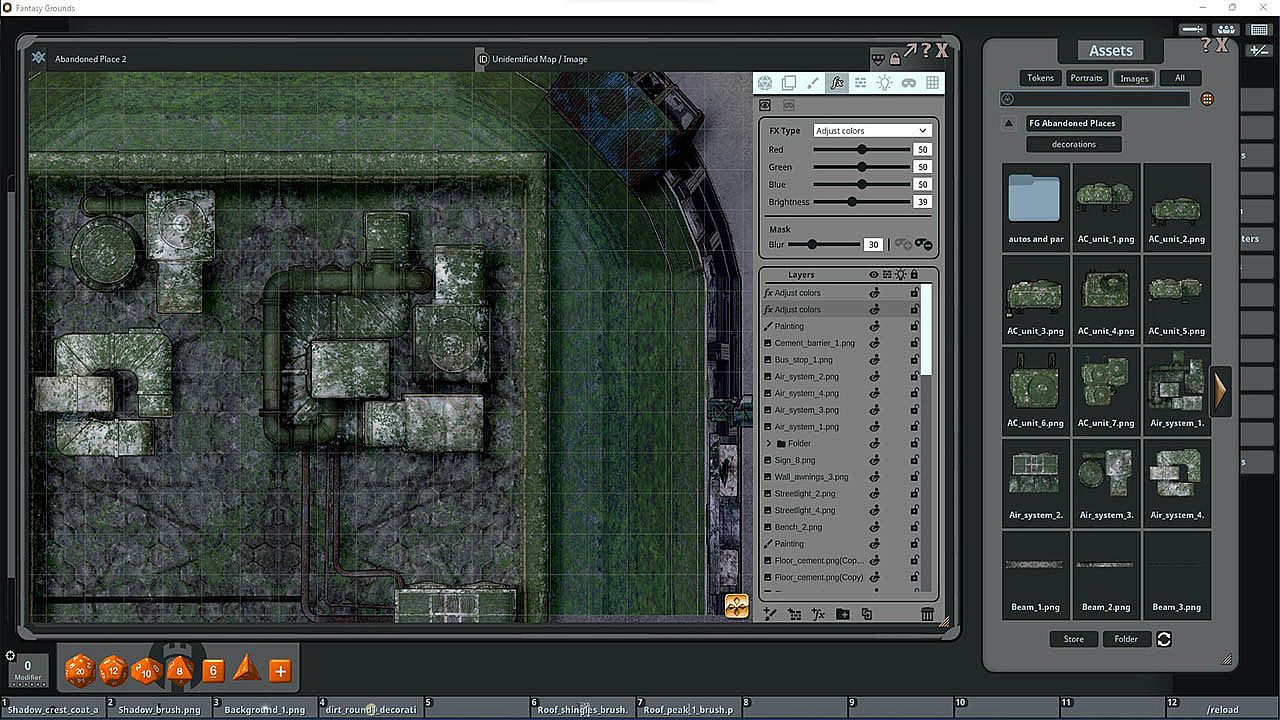Open the lighting bulb tool

pyautogui.click(x=884, y=83)
